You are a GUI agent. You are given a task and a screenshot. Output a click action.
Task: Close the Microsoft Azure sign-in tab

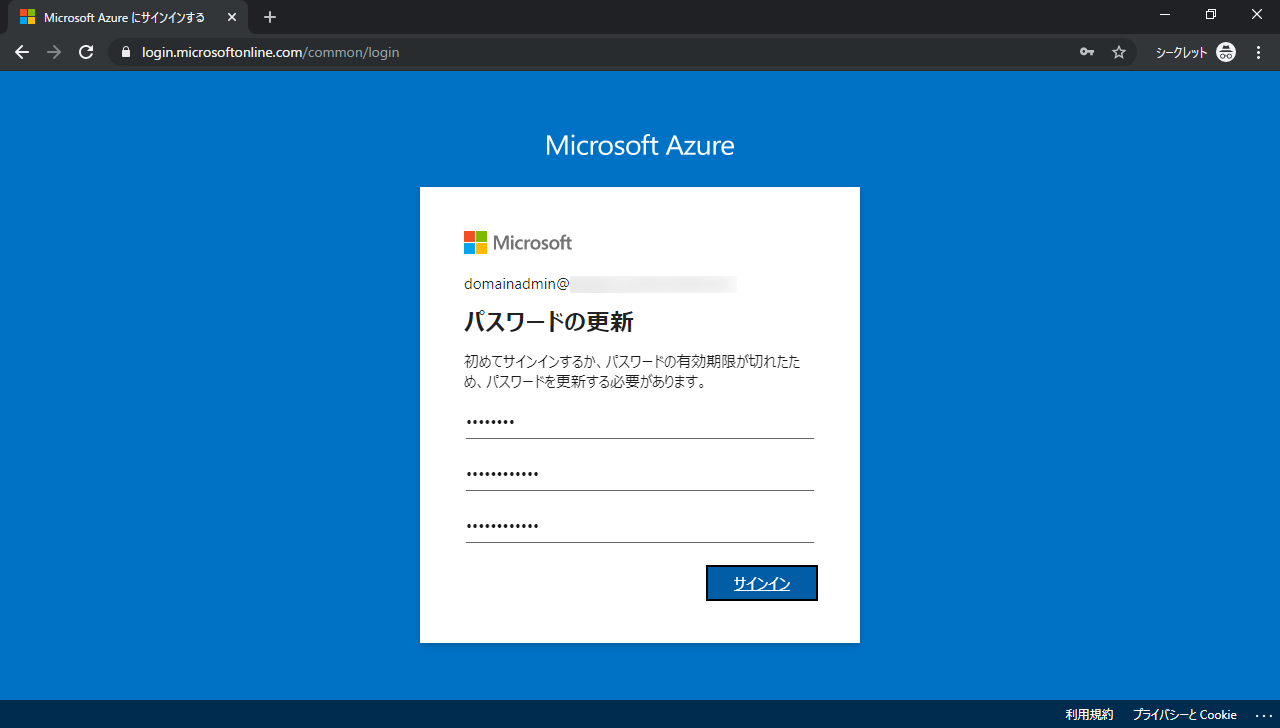pyautogui.click(x=232, y=17)
